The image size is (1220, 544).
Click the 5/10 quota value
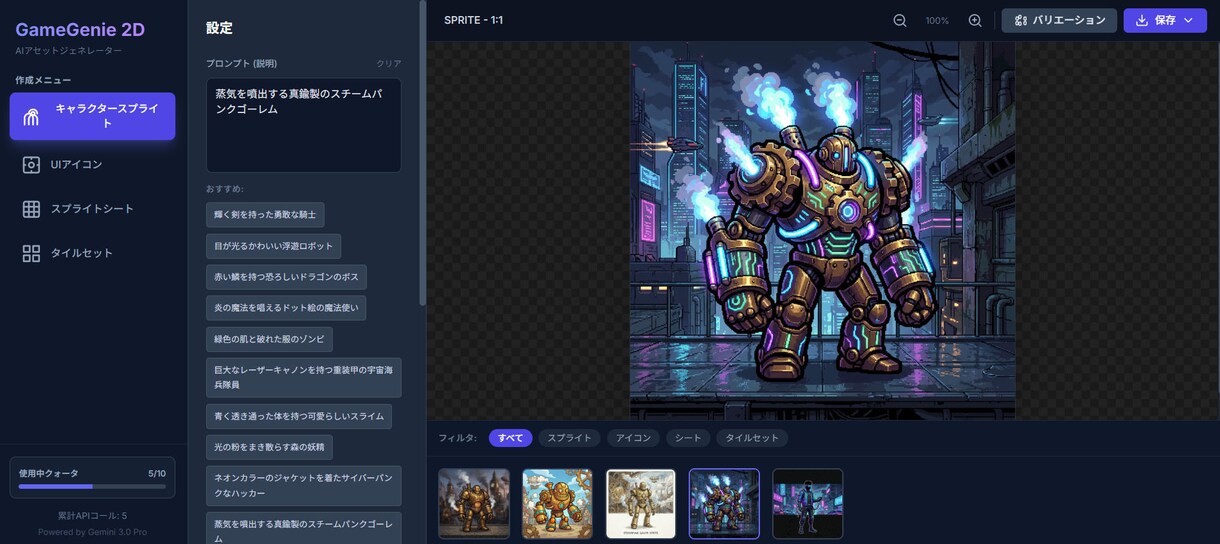157,473
